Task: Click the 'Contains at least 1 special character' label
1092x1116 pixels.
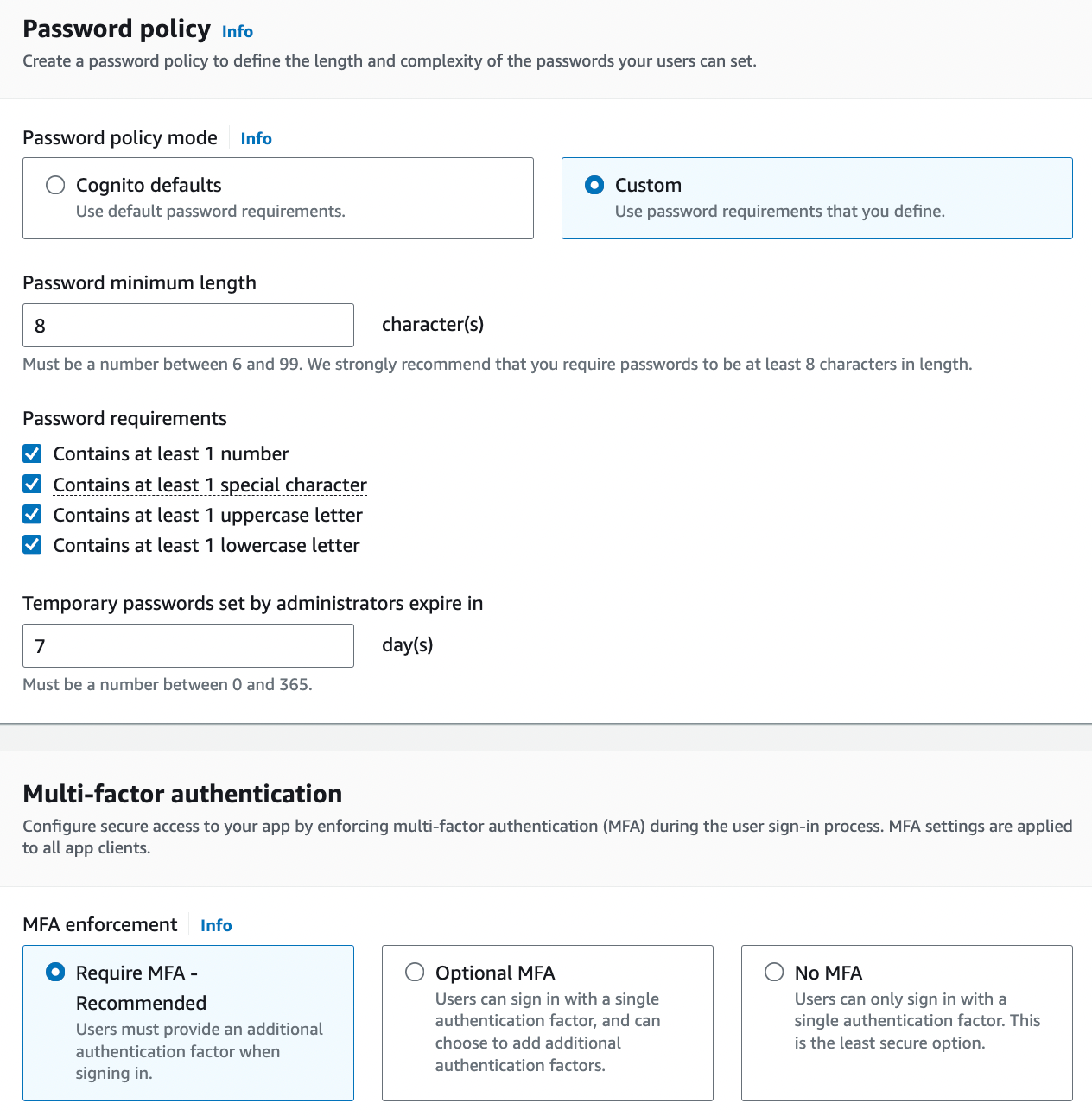Action: (x=210, y=485)
